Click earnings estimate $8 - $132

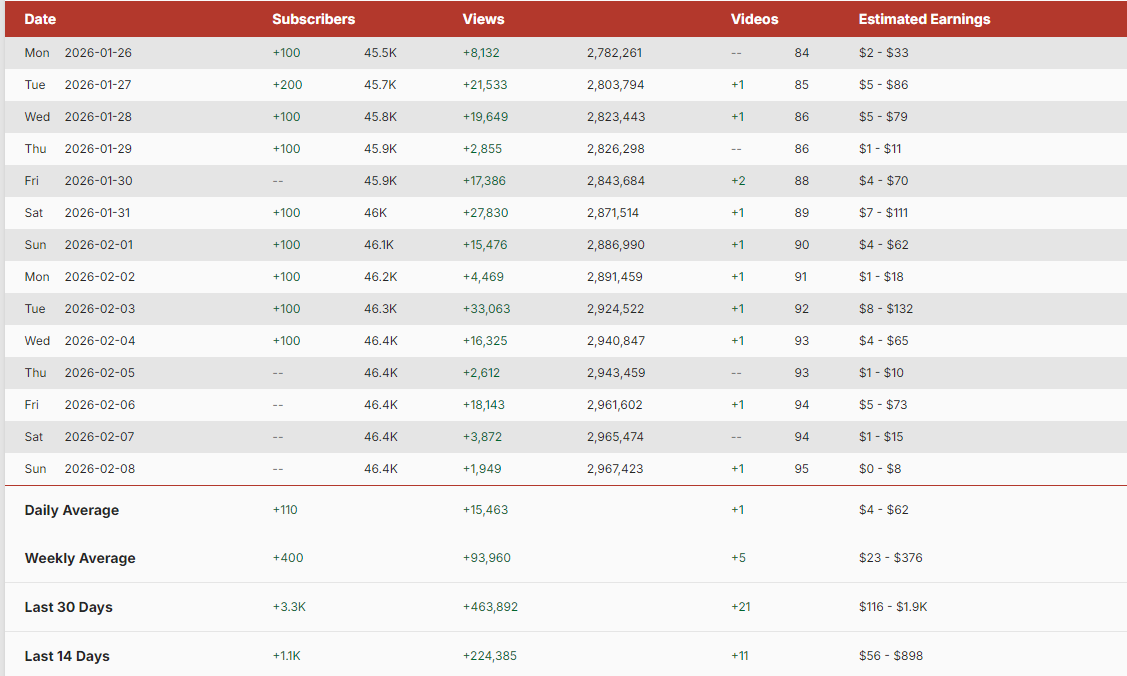pos(886,309)
